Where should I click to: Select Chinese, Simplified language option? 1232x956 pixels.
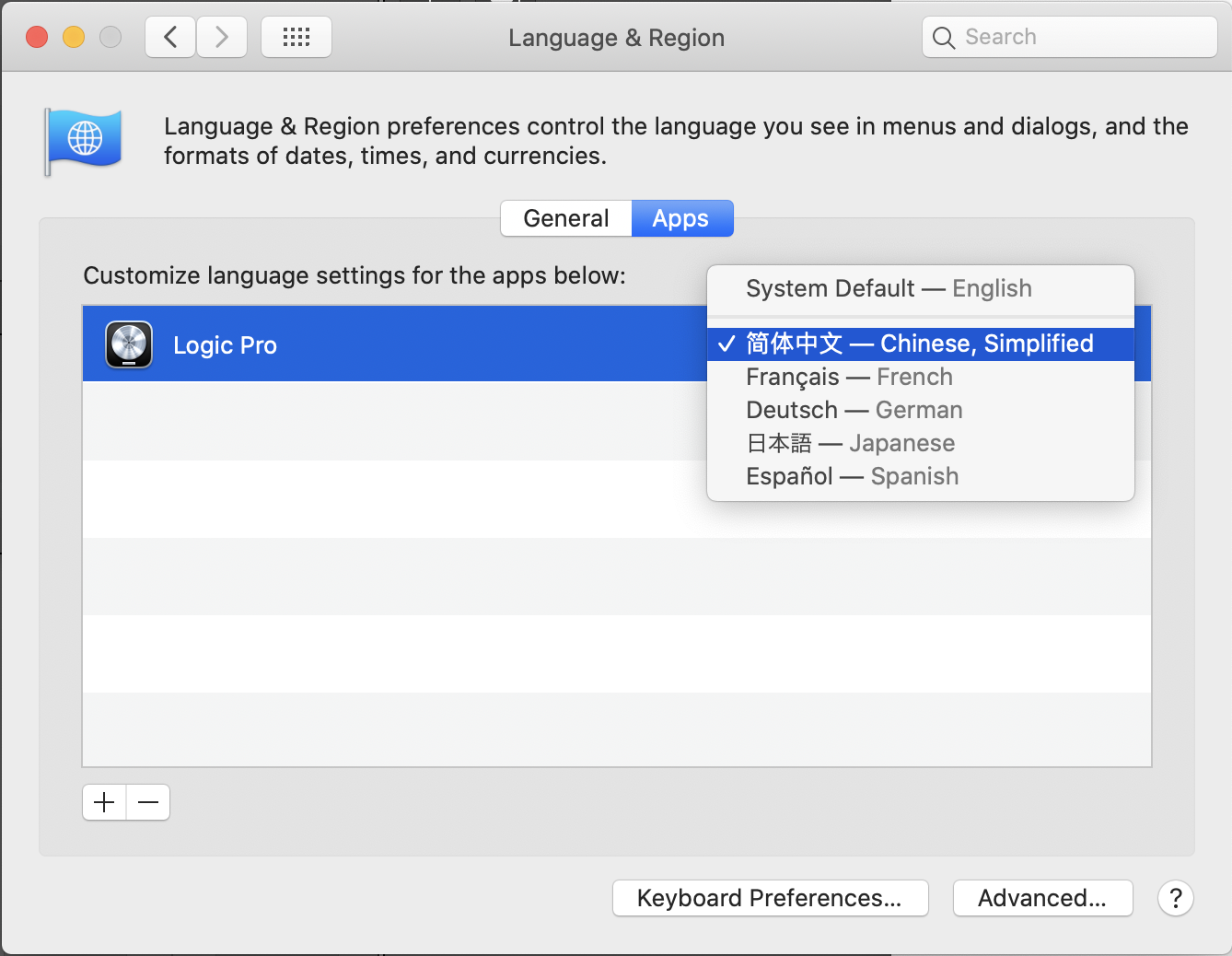tap(920, 344)
